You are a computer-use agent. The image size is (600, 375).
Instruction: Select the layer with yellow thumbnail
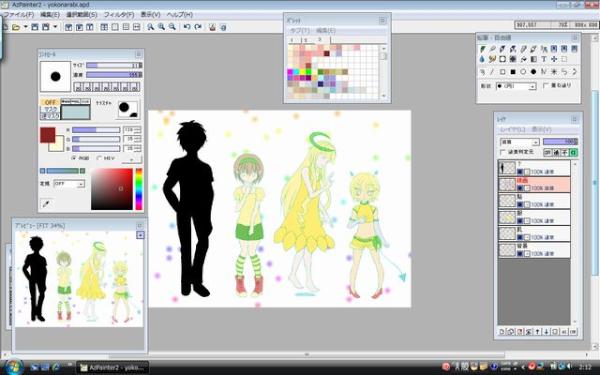tap(534, 217)
